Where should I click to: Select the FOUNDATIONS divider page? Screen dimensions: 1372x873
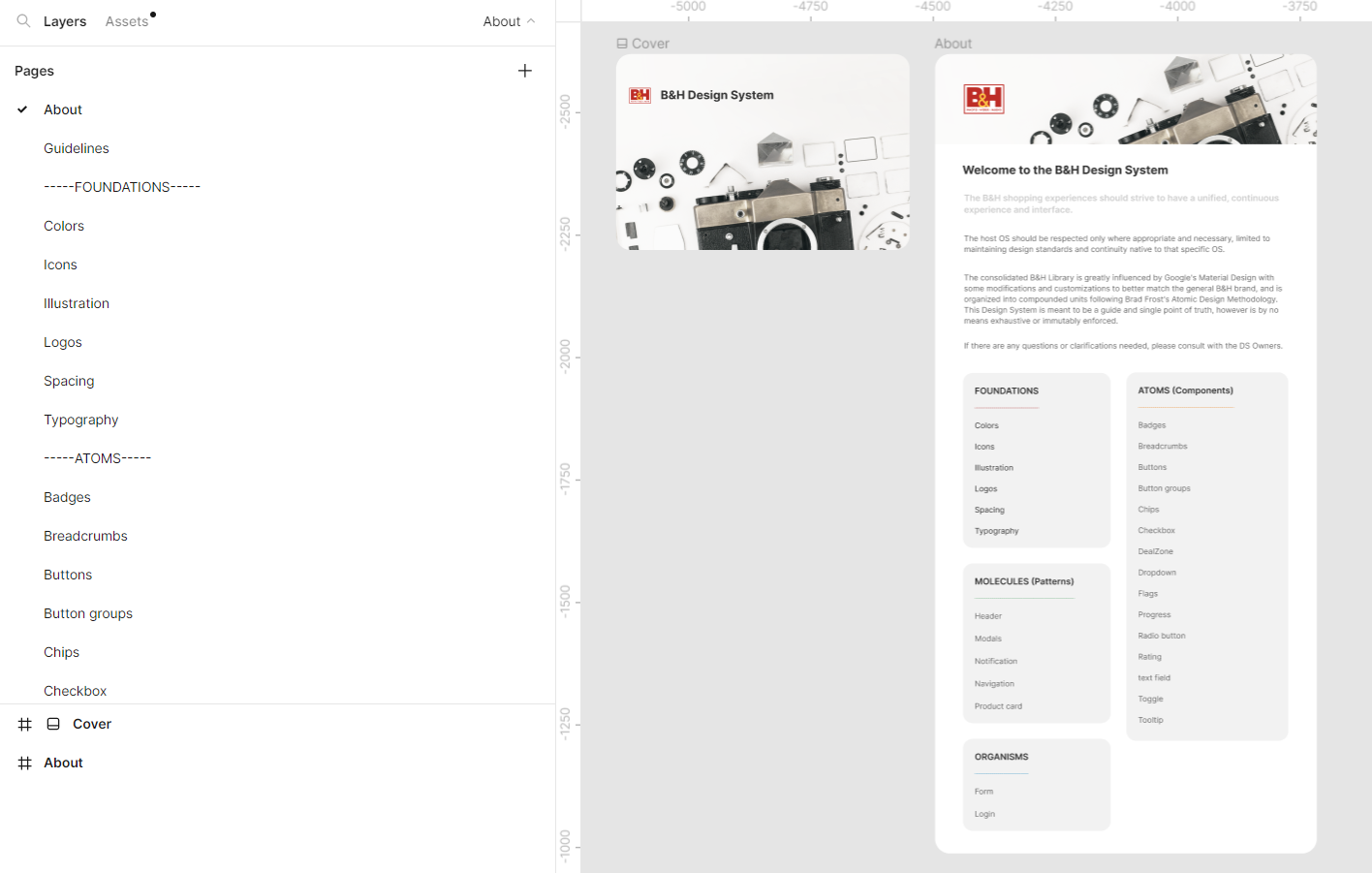[122, 187]
